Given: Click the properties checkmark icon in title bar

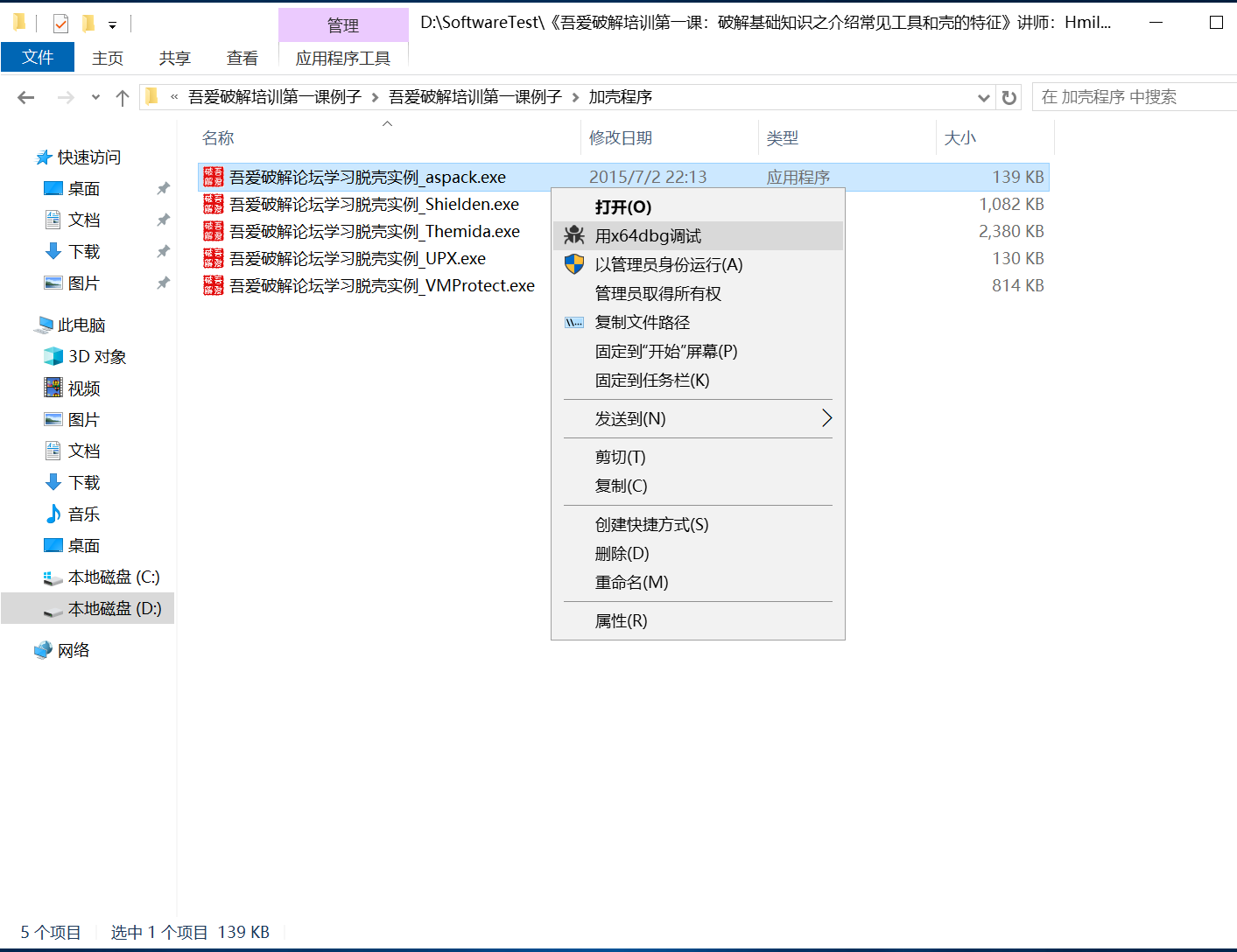Looking at the screenshot, I should coord(60,24).
